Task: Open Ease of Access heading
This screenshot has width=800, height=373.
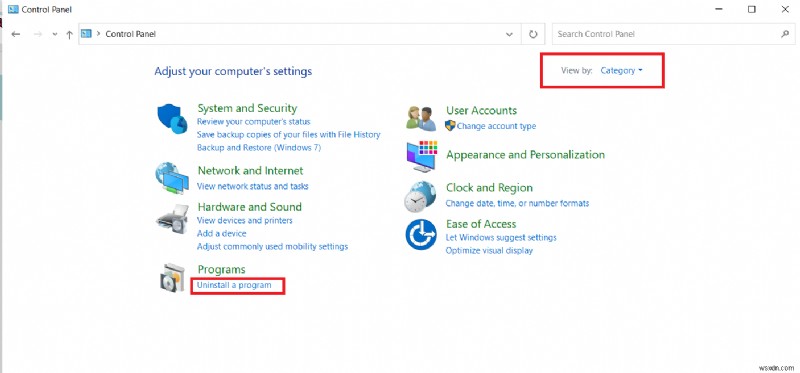Action: pyautogui.click(x=481, y=224)
